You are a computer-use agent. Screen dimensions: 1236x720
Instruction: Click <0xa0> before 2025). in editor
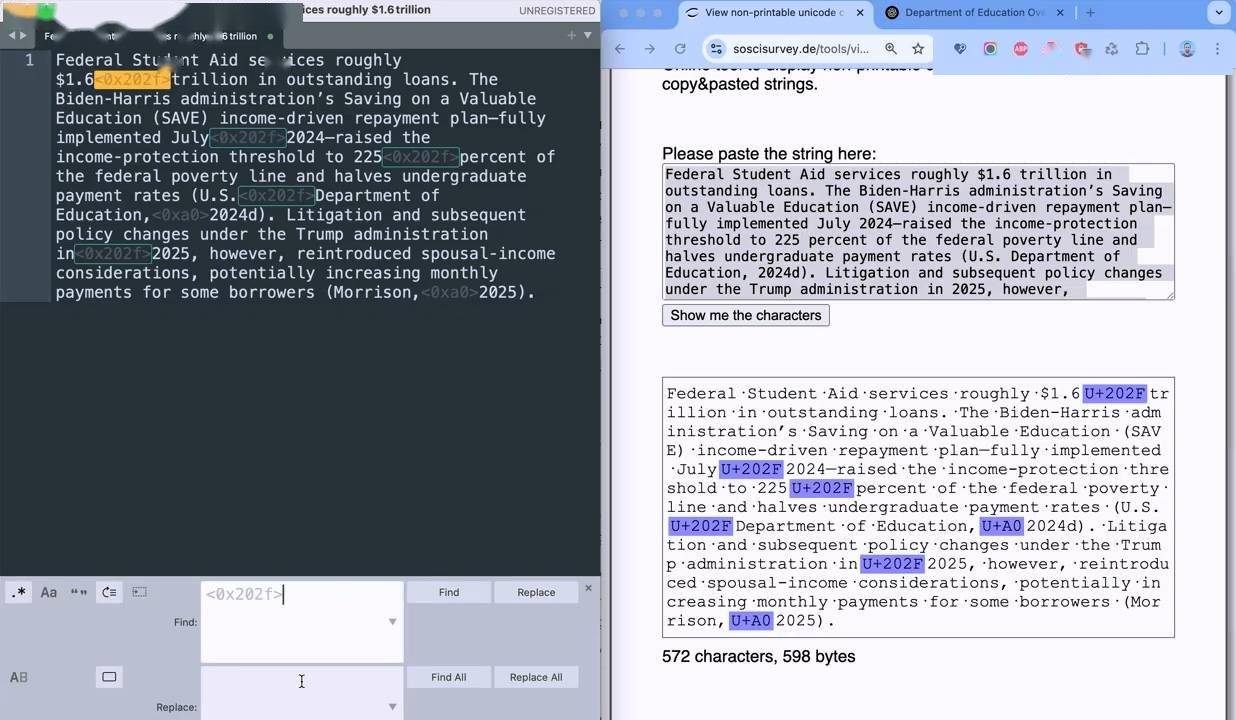point(449,293)
